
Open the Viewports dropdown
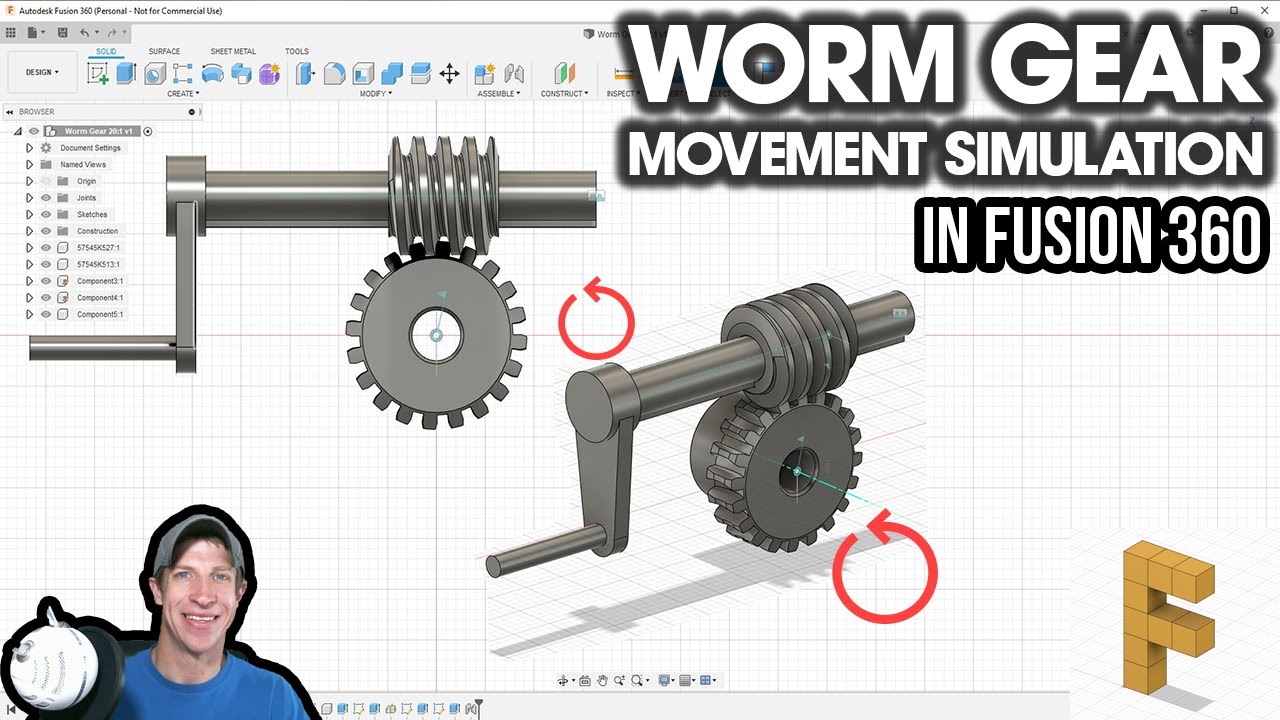tap(708, 681)
